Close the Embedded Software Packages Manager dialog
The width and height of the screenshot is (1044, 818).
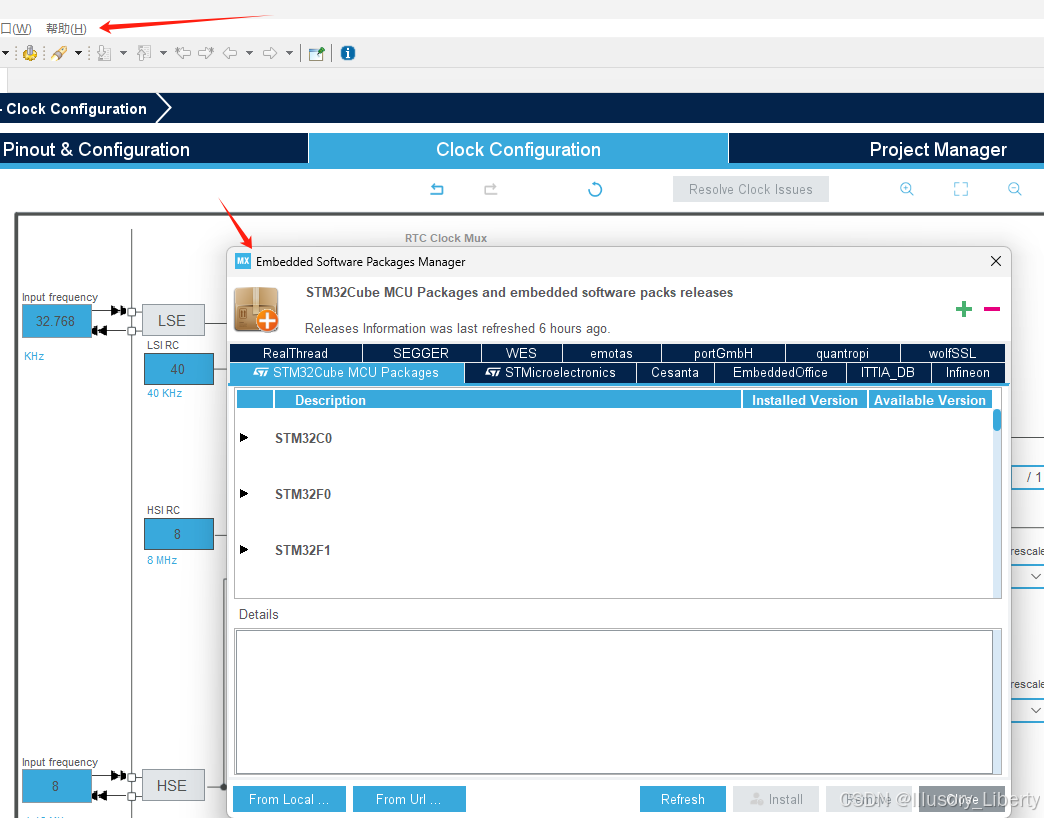pos(995,262)
